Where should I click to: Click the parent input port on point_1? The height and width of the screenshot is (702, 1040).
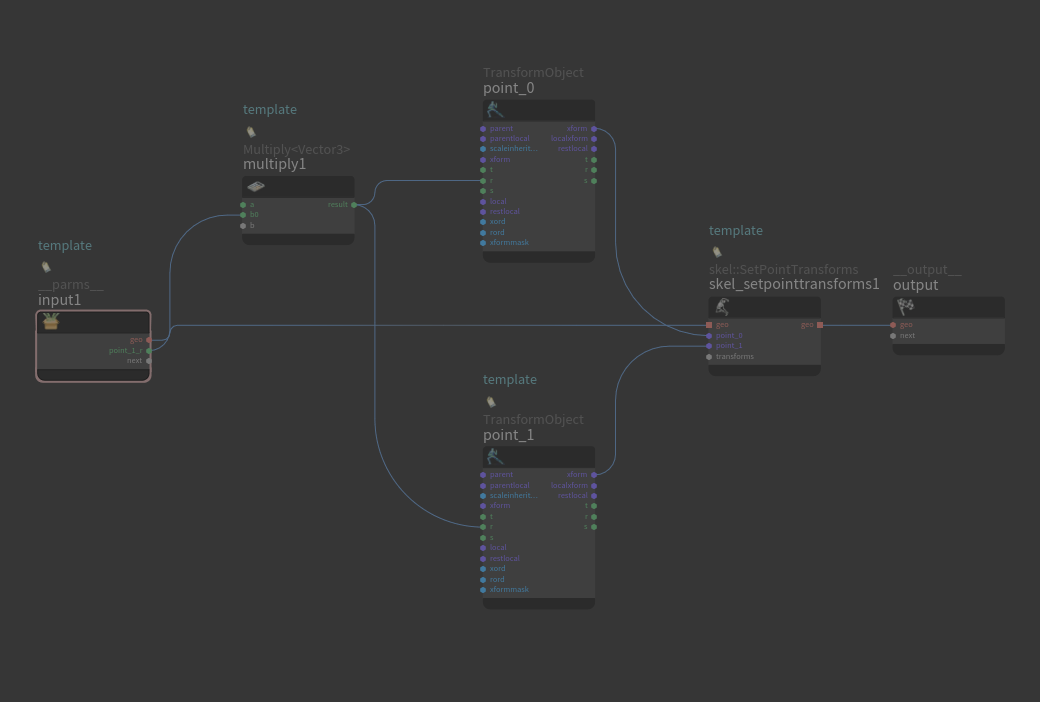pyautogui.click(x=483, y=475)
